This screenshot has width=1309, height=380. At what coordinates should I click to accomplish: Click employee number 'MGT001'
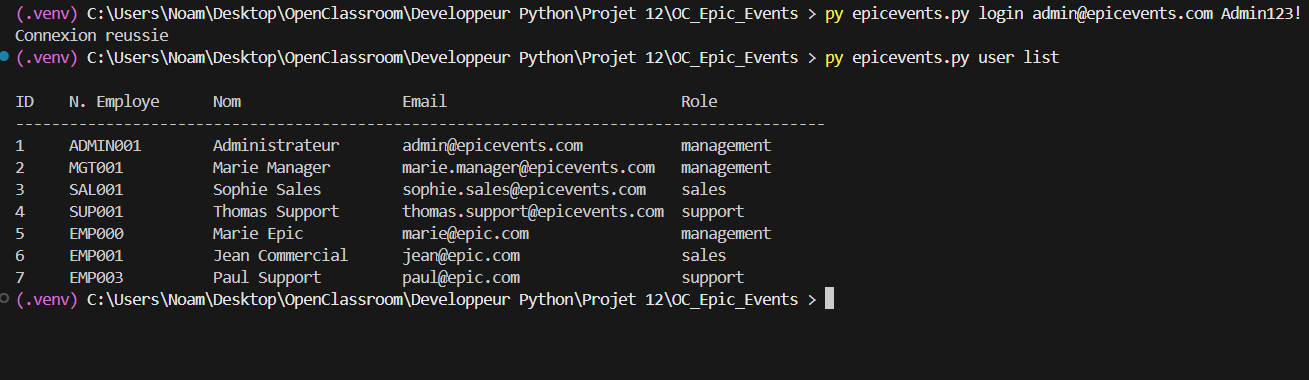click(96, 168)
